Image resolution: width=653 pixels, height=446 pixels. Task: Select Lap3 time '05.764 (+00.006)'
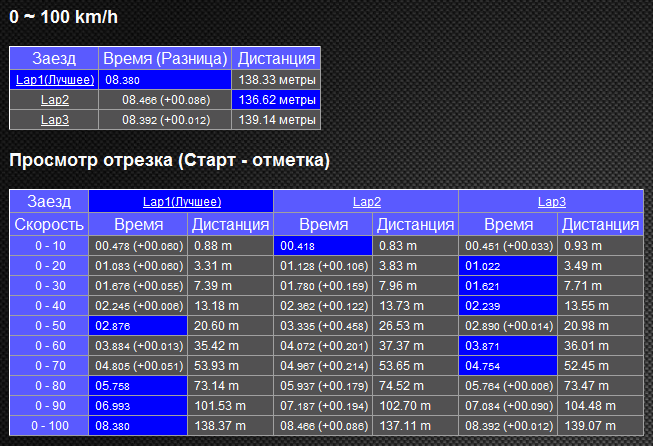click(508, 386)
